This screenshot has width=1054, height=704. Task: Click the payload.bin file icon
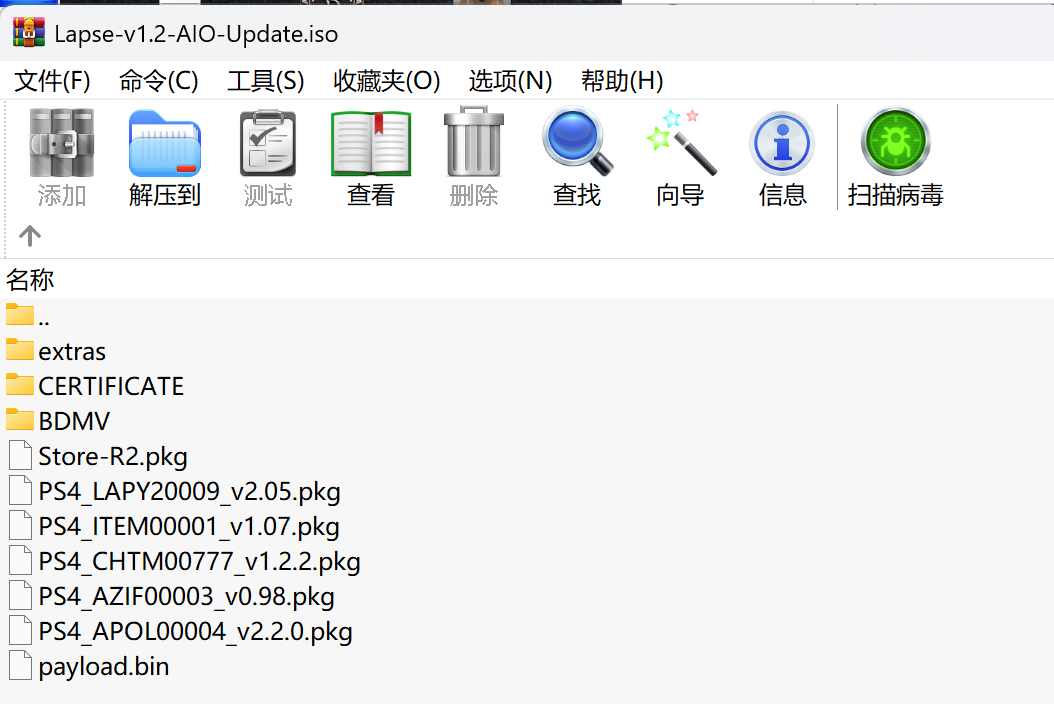coord(20,665)
